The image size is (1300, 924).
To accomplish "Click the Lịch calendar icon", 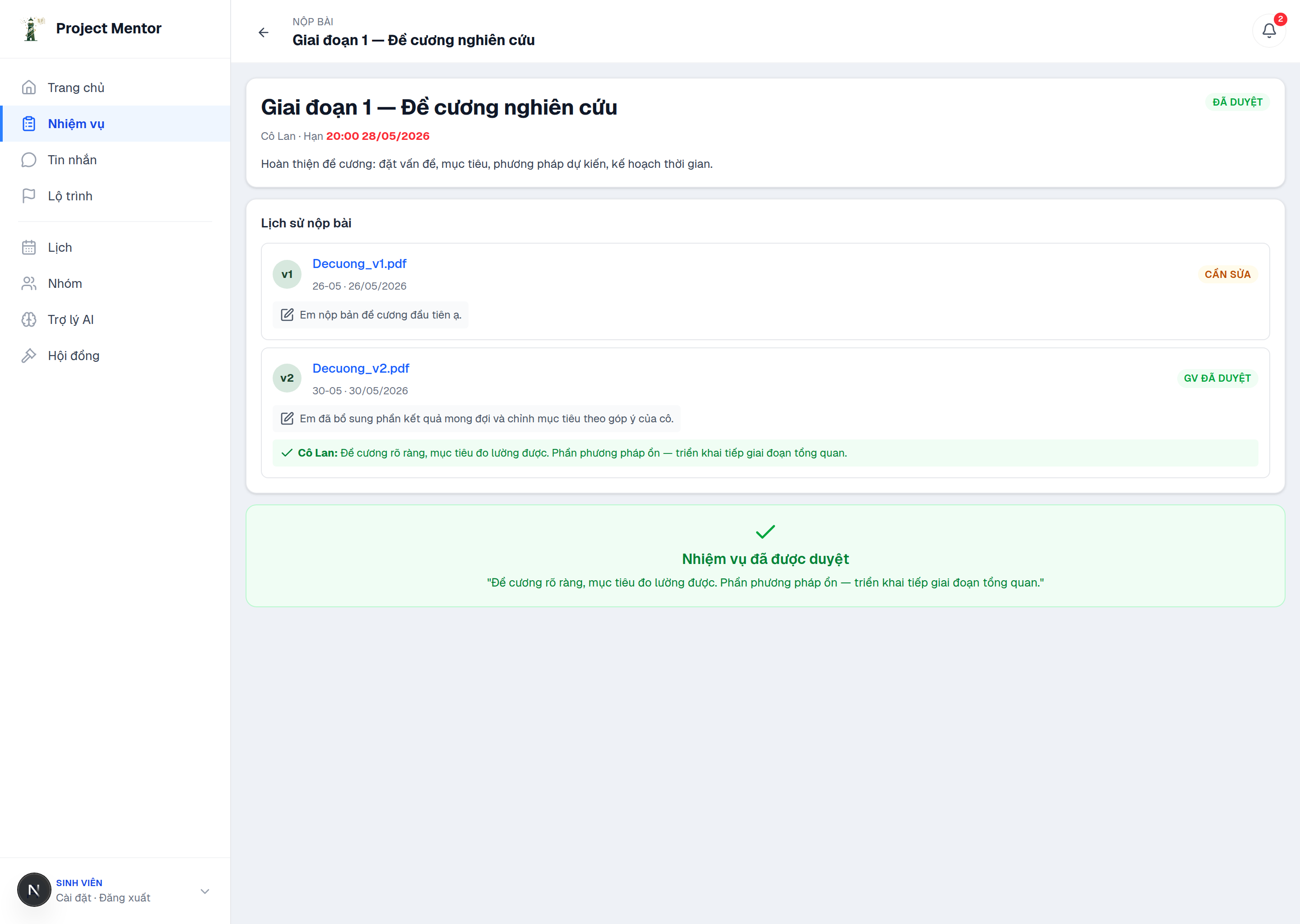I will (x=29, y=248).
